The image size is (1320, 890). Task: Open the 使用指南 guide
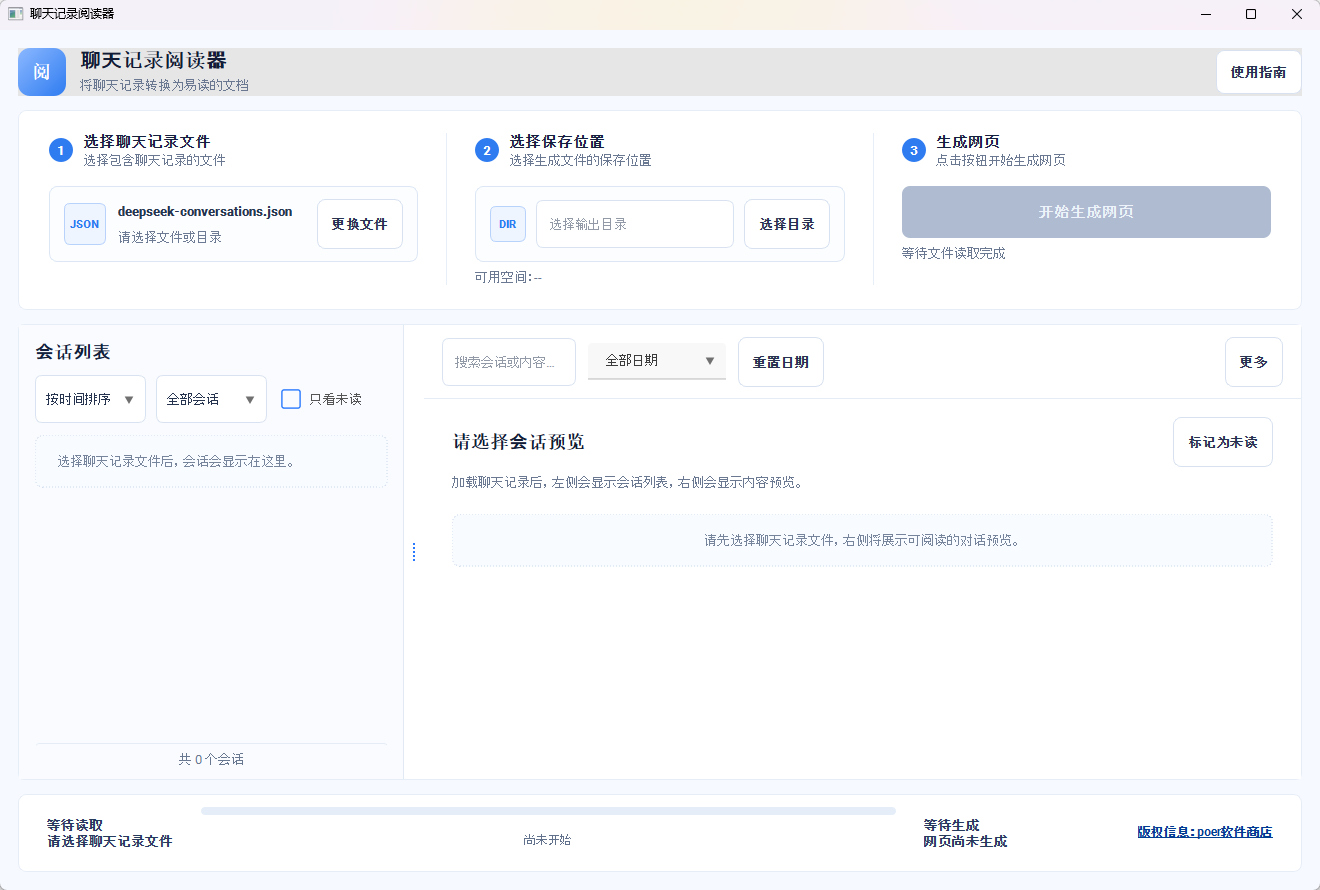1258,72
